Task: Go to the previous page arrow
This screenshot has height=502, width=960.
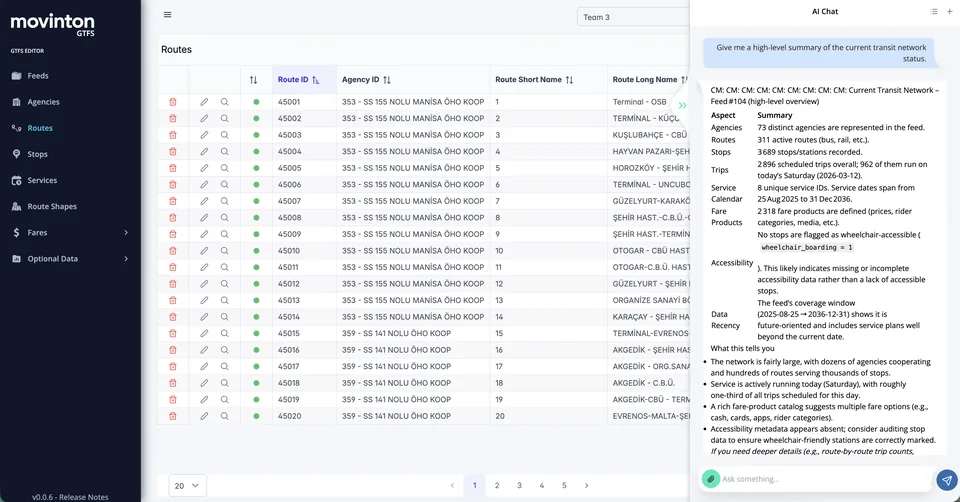Action: tap(452, 485)
